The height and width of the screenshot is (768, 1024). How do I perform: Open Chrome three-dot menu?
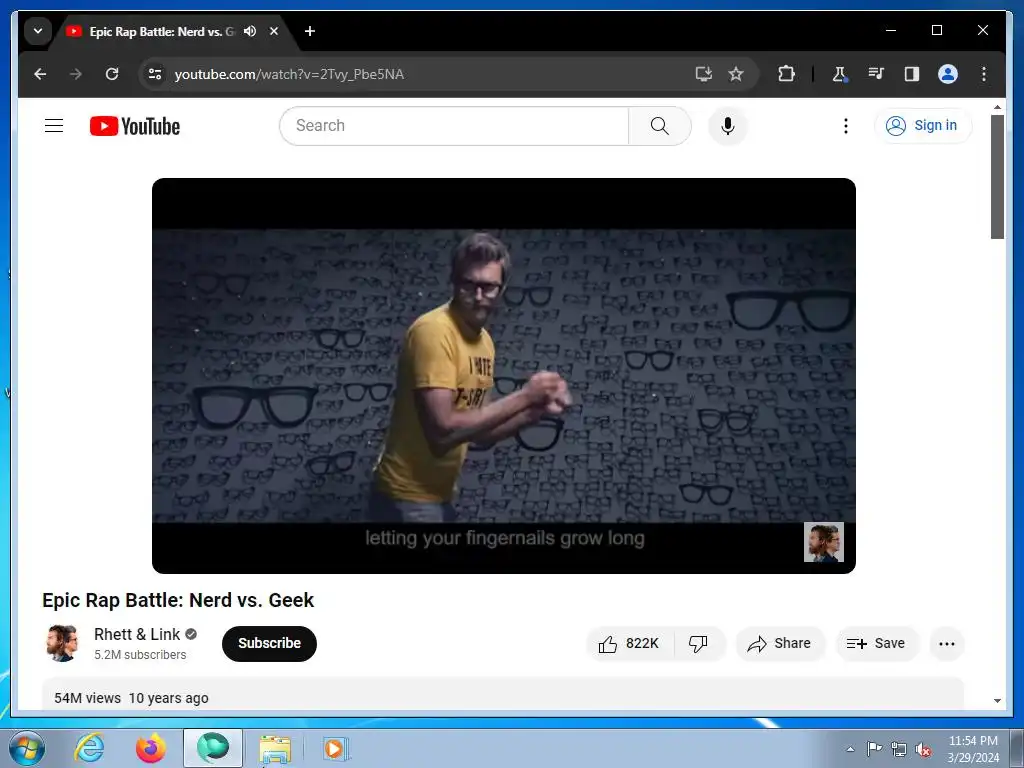984,74
